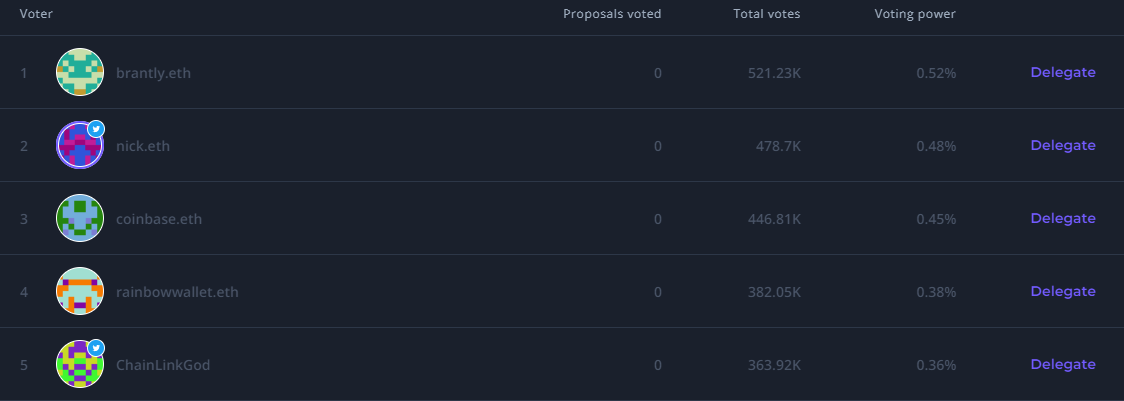Viewport: 1124px width, 401px height.
Task: Sort by Voting power column header
Action: (915, 14)
